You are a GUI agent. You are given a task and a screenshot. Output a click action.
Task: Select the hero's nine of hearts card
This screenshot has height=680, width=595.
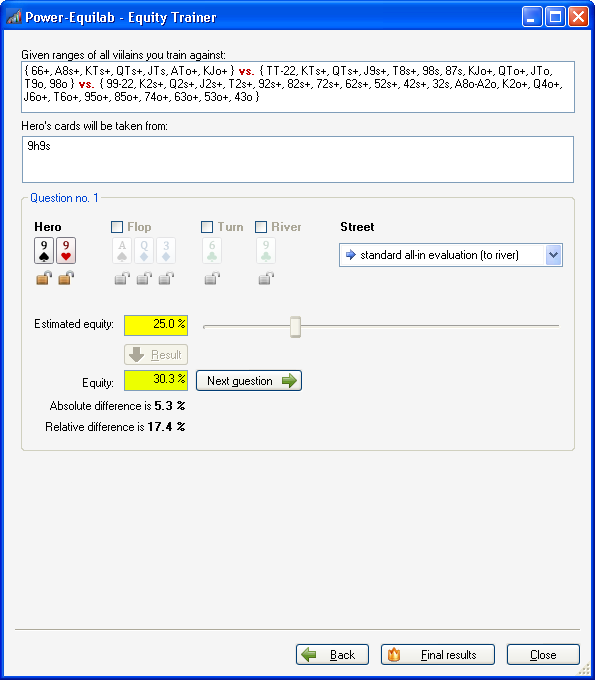click(x=66, y=251)
